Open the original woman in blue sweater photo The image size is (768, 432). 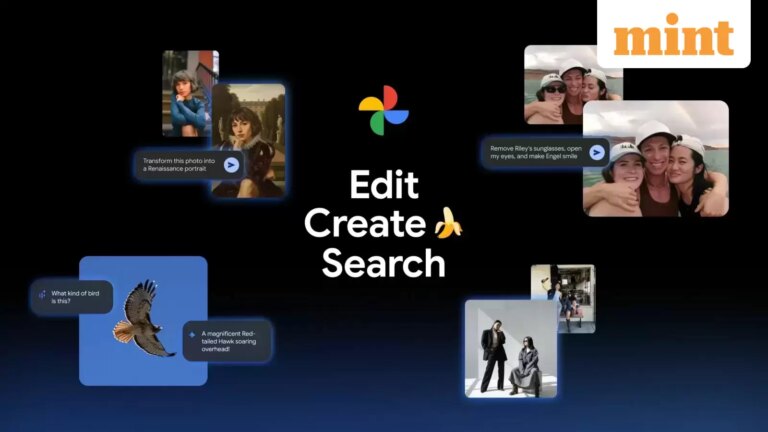coord(187,93)
